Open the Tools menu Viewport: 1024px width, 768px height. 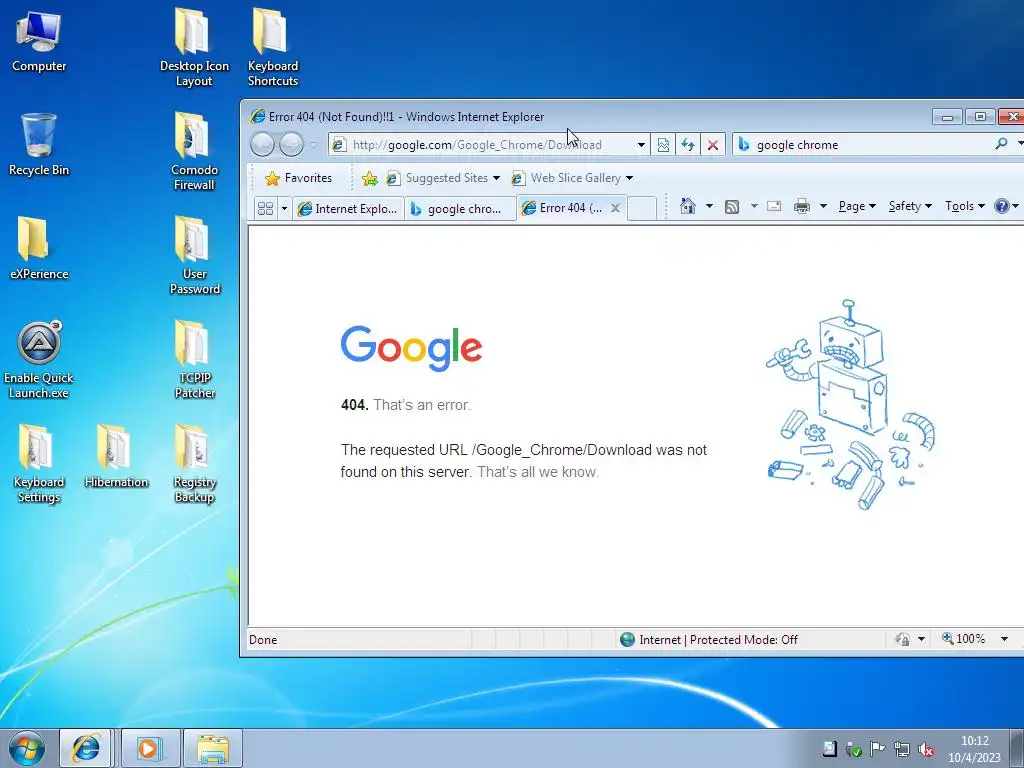[x=965, y=206]
